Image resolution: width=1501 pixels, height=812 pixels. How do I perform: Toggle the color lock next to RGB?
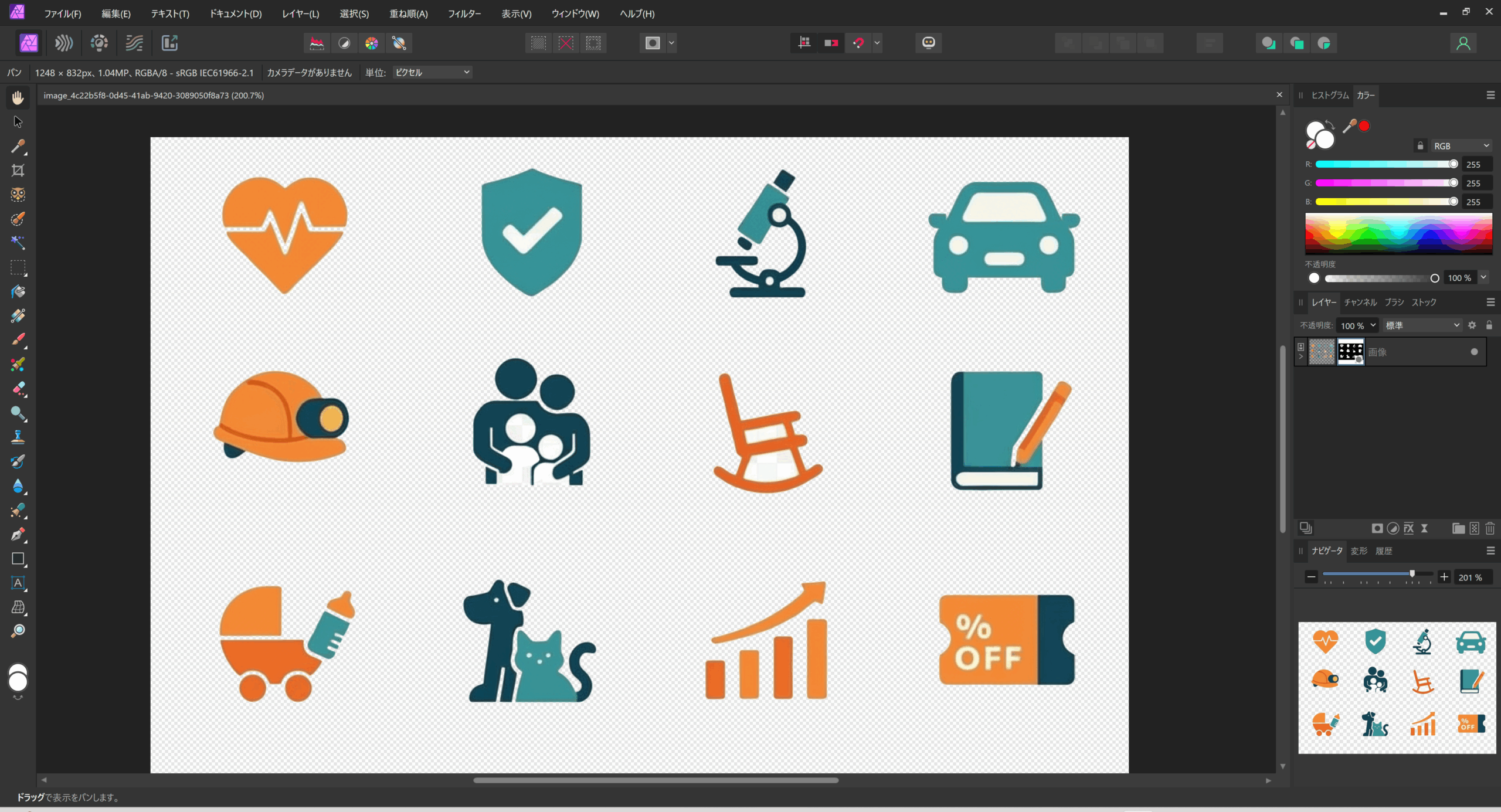1420,146
